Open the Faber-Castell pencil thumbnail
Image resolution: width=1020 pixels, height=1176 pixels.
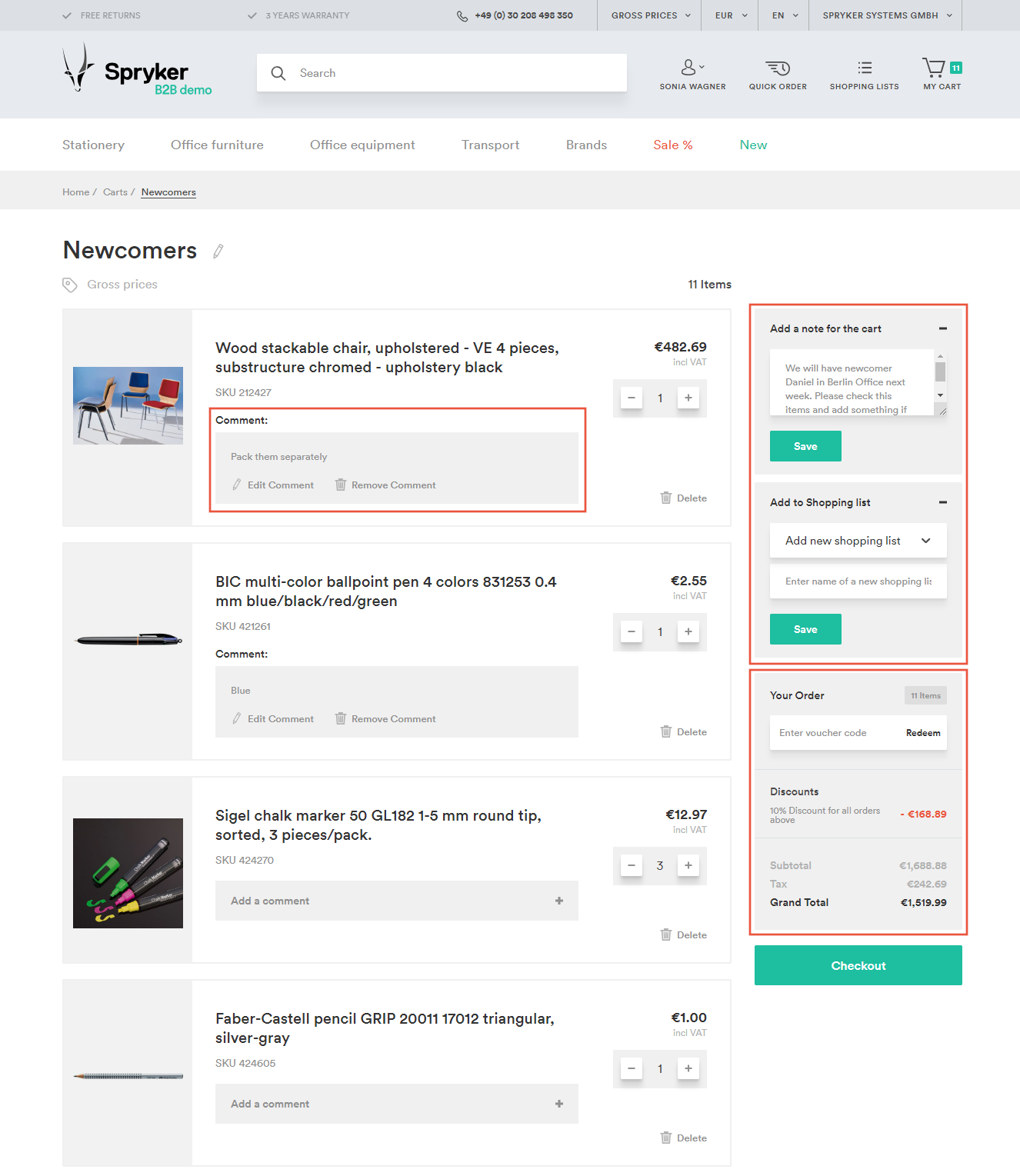(x=128, y=1076)
